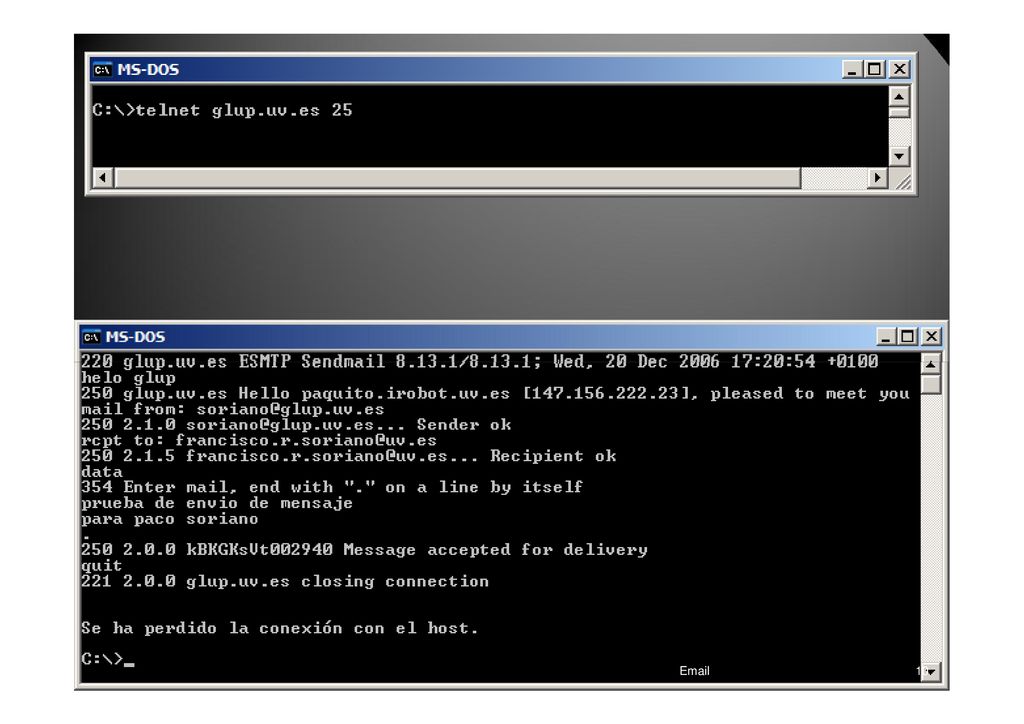
Task: Click the lower window's vertical scrollbar thumb
Action: pyautogui.click(x=931, y=385)
